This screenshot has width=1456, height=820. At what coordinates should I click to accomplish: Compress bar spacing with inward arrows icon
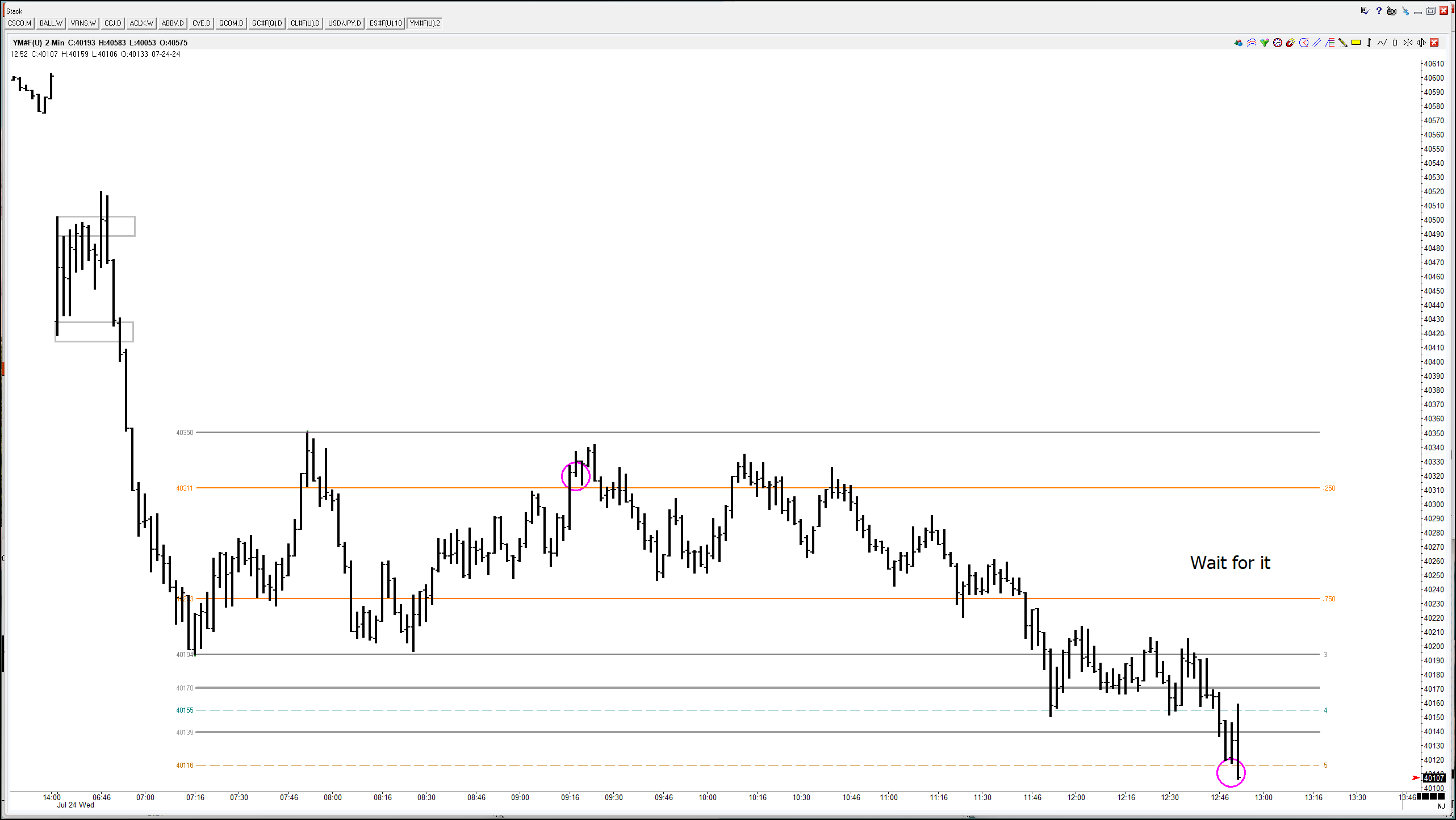[x=1408, y=43]
